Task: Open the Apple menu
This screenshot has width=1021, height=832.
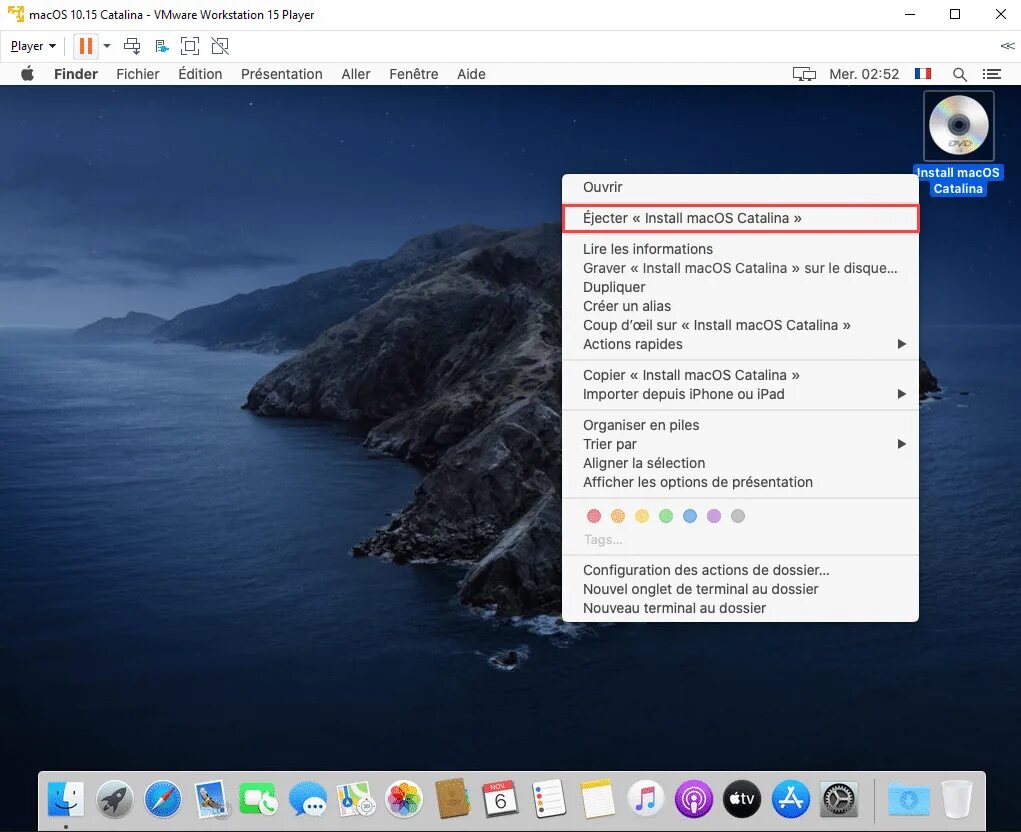Action: click(27, 74)
